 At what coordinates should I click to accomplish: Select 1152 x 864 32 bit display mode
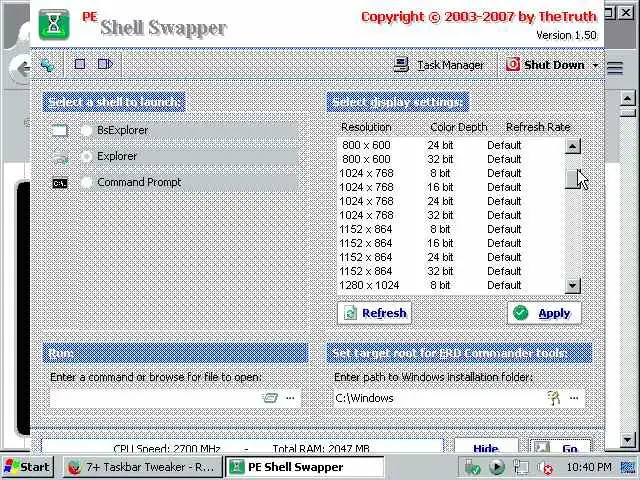coord(451,271)
